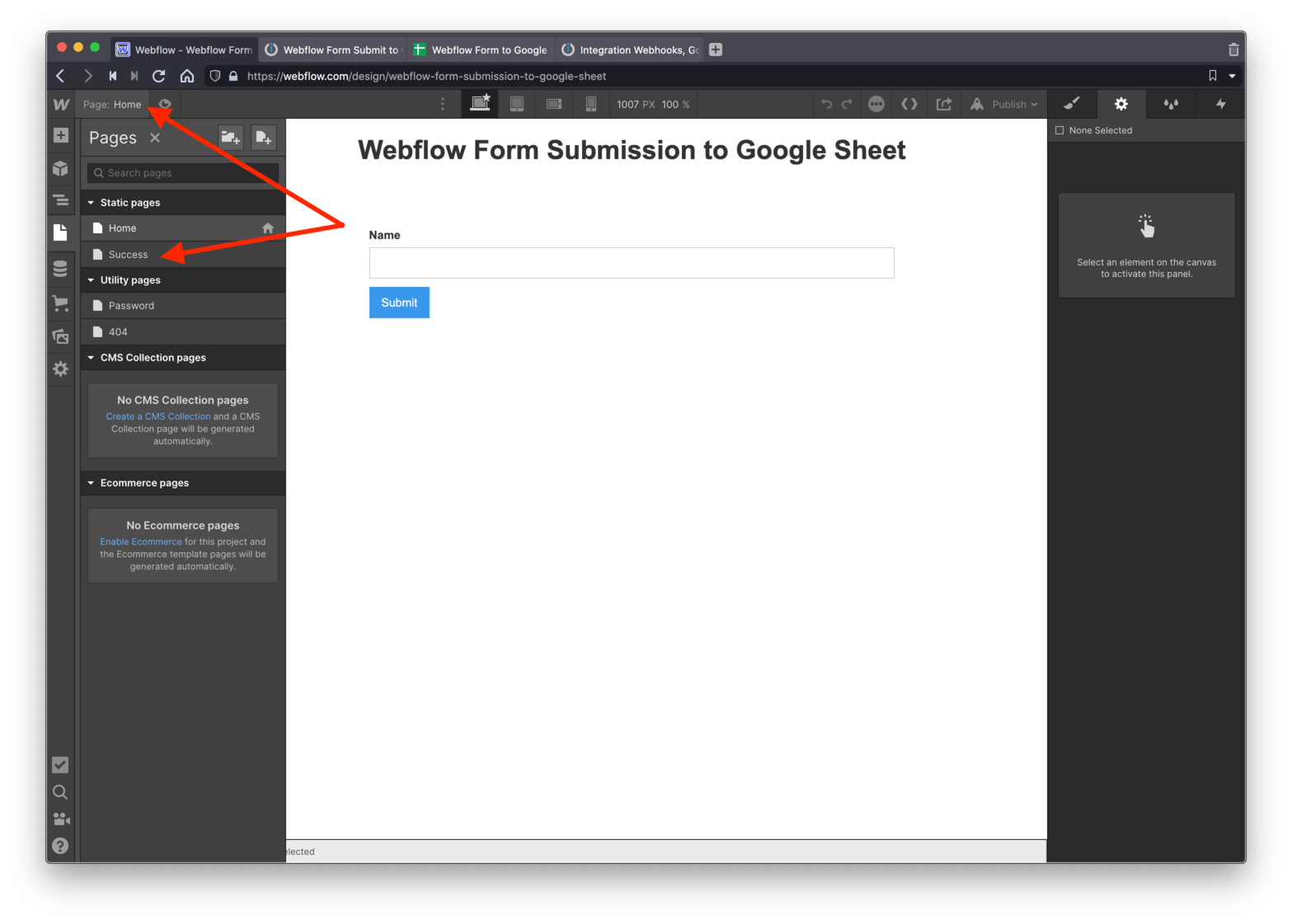The width and height of the screenshot is (1292, 924).
Task: Open the Assets images panel
Action: [x=61, y=336]
